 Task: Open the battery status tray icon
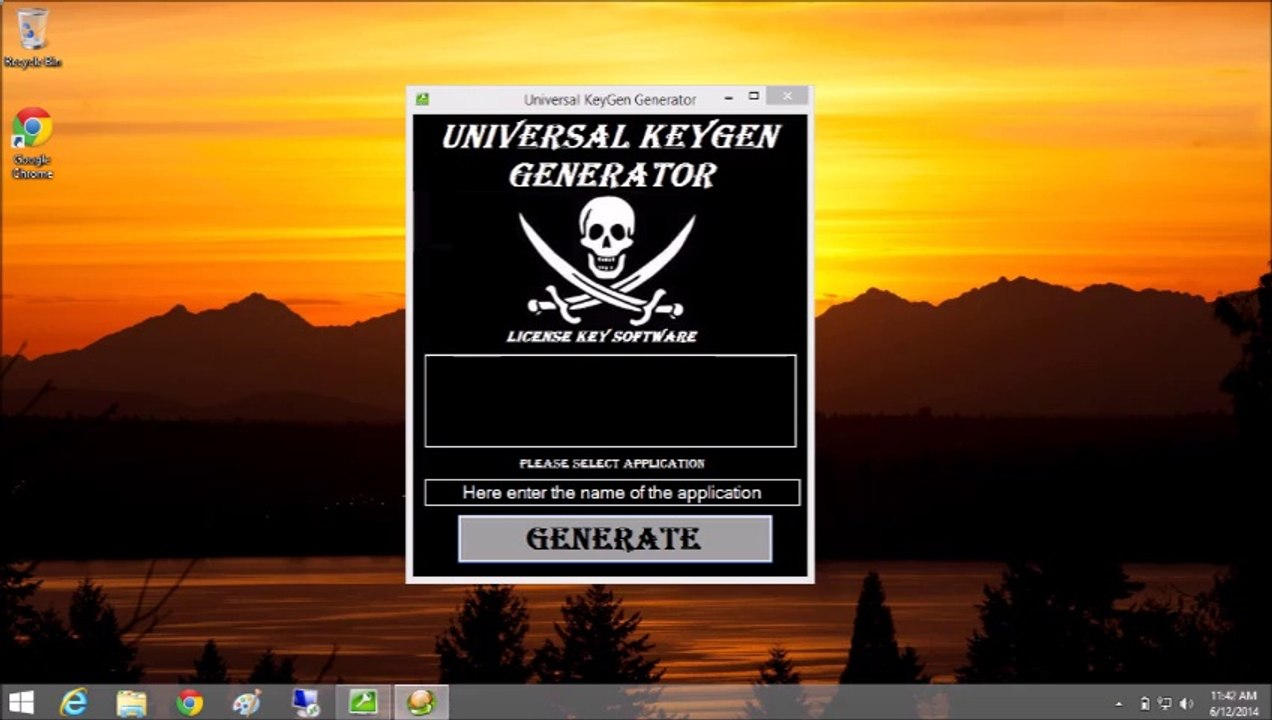1144,704
